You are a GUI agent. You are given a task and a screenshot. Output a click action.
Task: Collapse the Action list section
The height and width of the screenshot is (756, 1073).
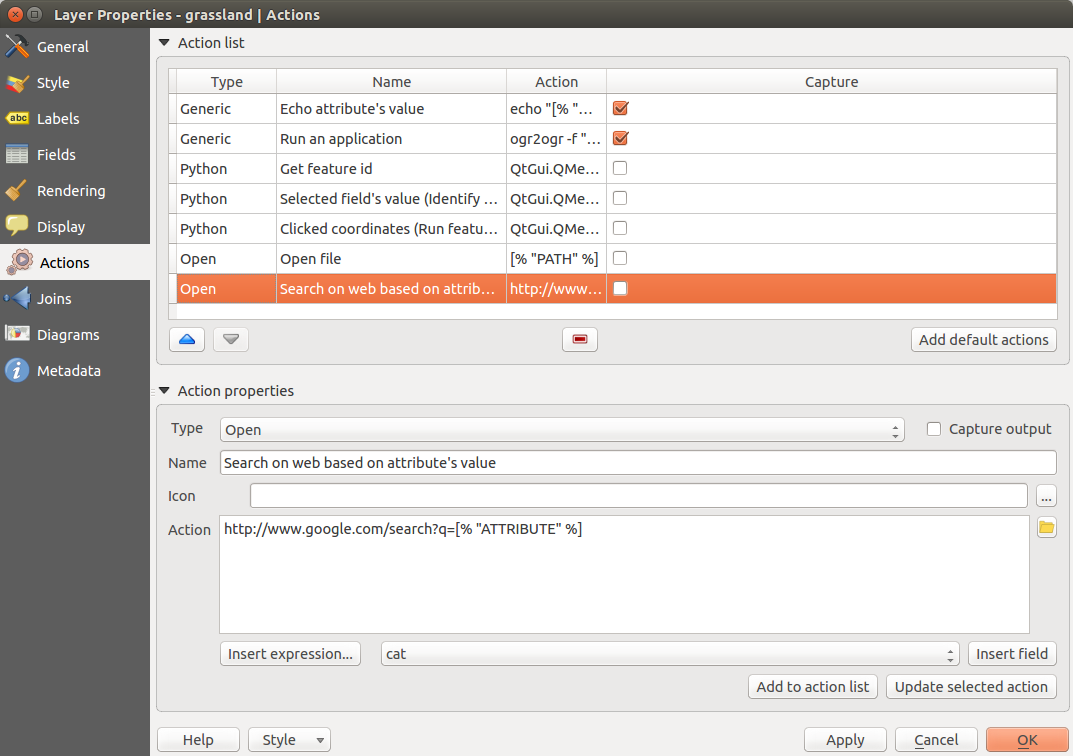[x=165, y=43]
